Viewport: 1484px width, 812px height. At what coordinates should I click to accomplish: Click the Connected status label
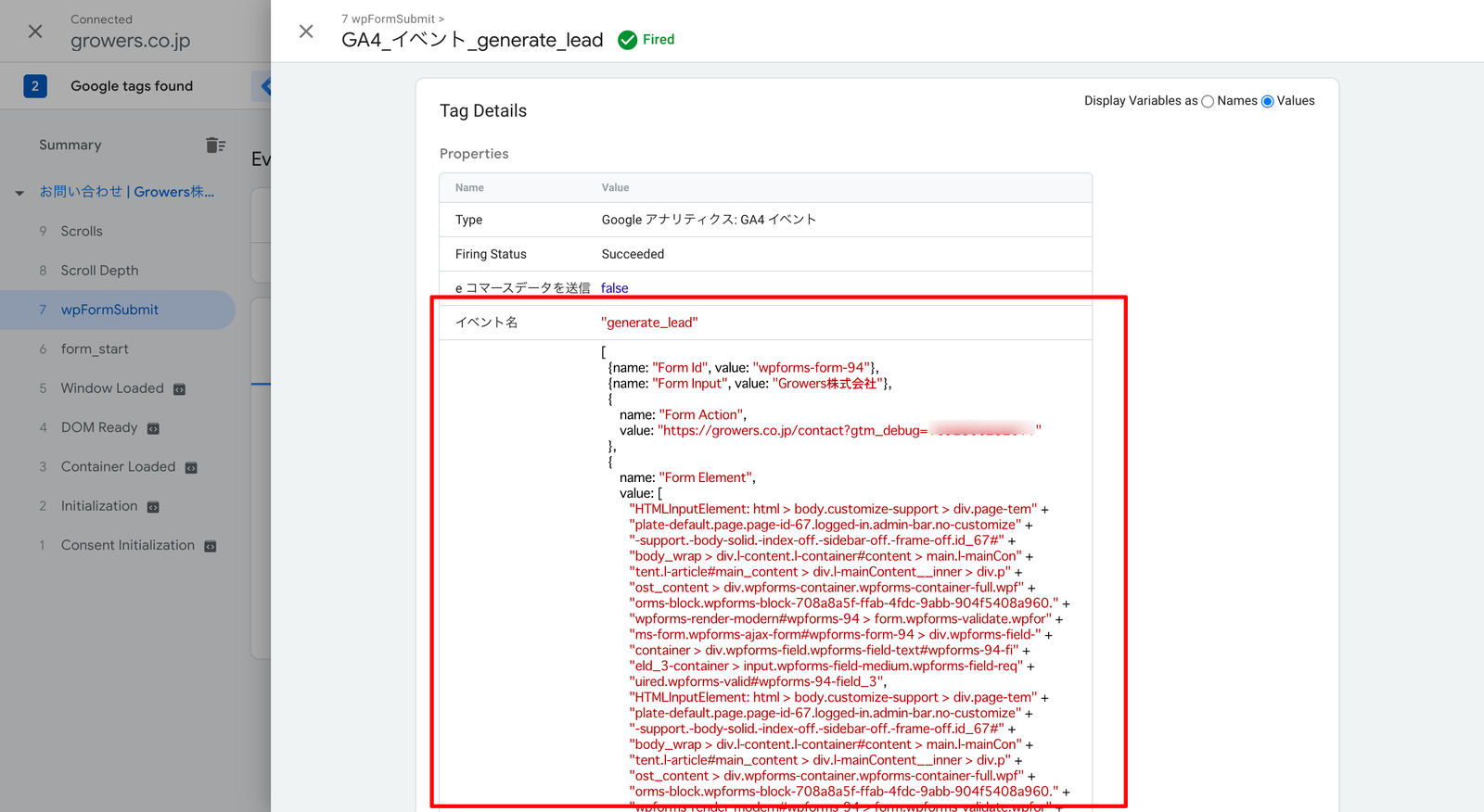(101, 19)
